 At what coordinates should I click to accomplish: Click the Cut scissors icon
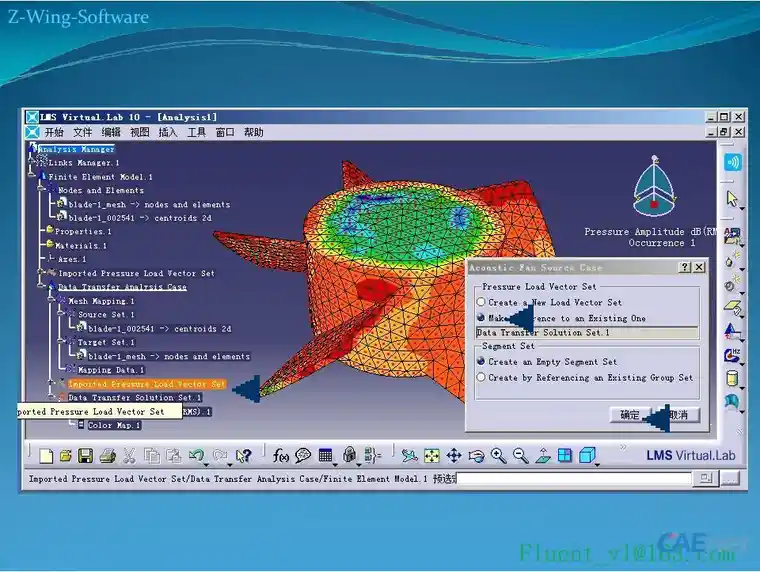[x=129, y=456]
